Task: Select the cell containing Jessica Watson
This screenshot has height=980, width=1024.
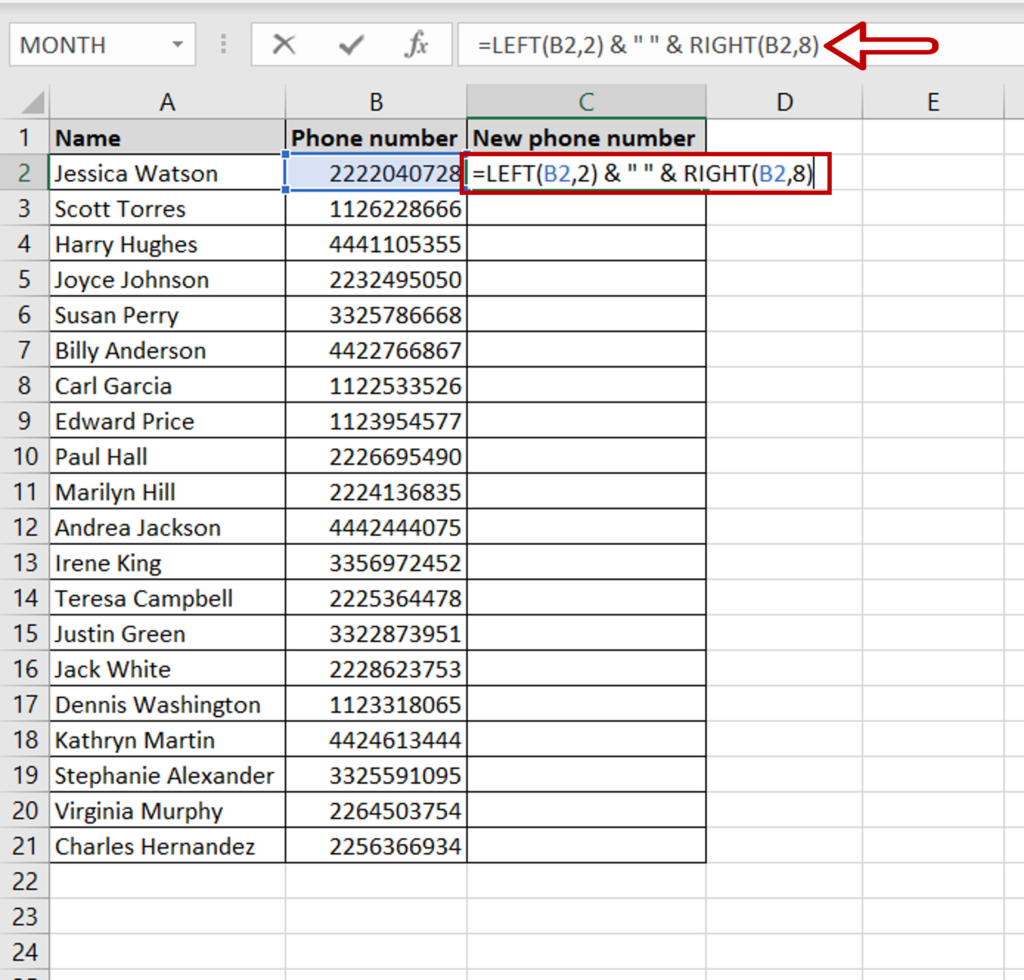Action: point(166,173)
